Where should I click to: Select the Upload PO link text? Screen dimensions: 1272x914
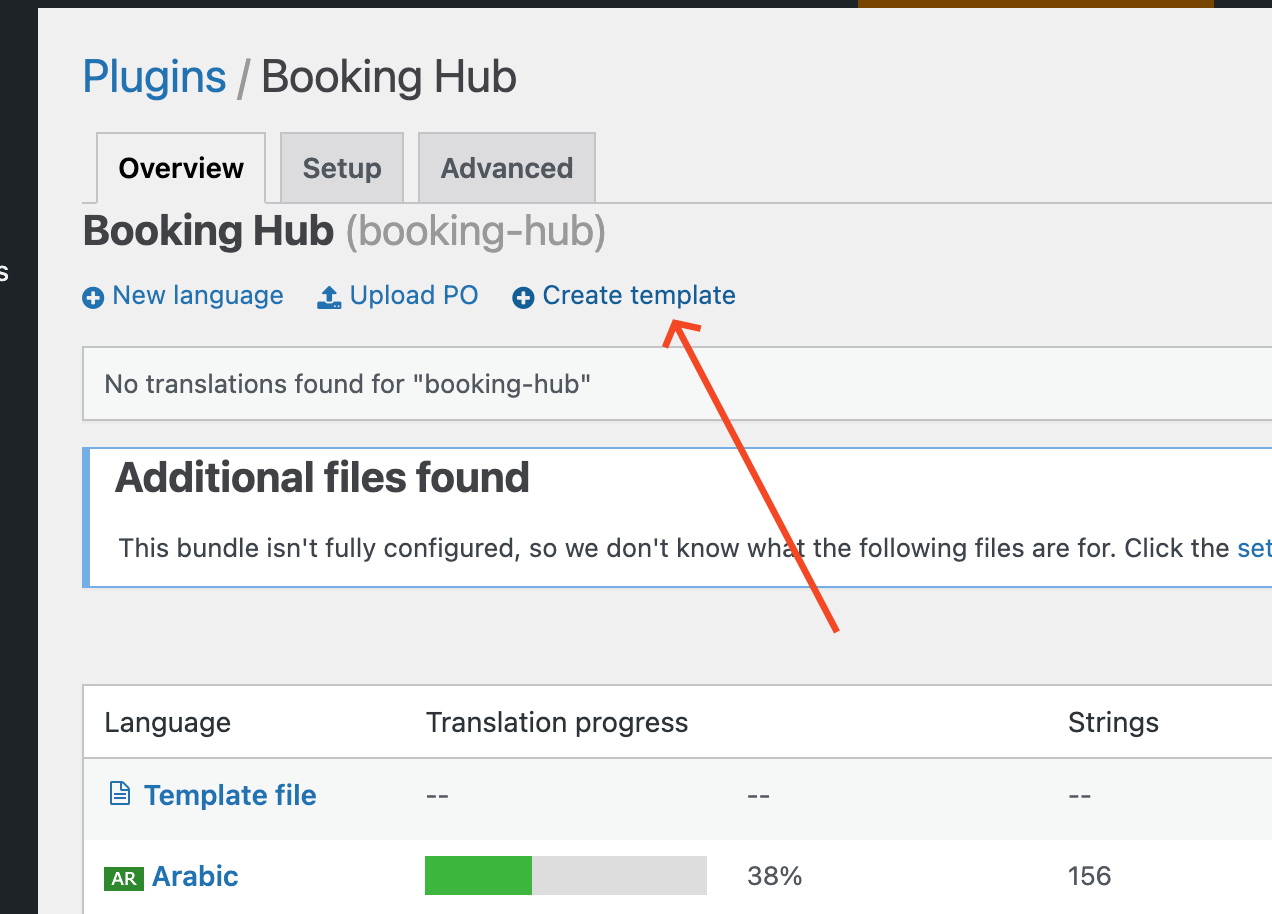click(414, 296)
